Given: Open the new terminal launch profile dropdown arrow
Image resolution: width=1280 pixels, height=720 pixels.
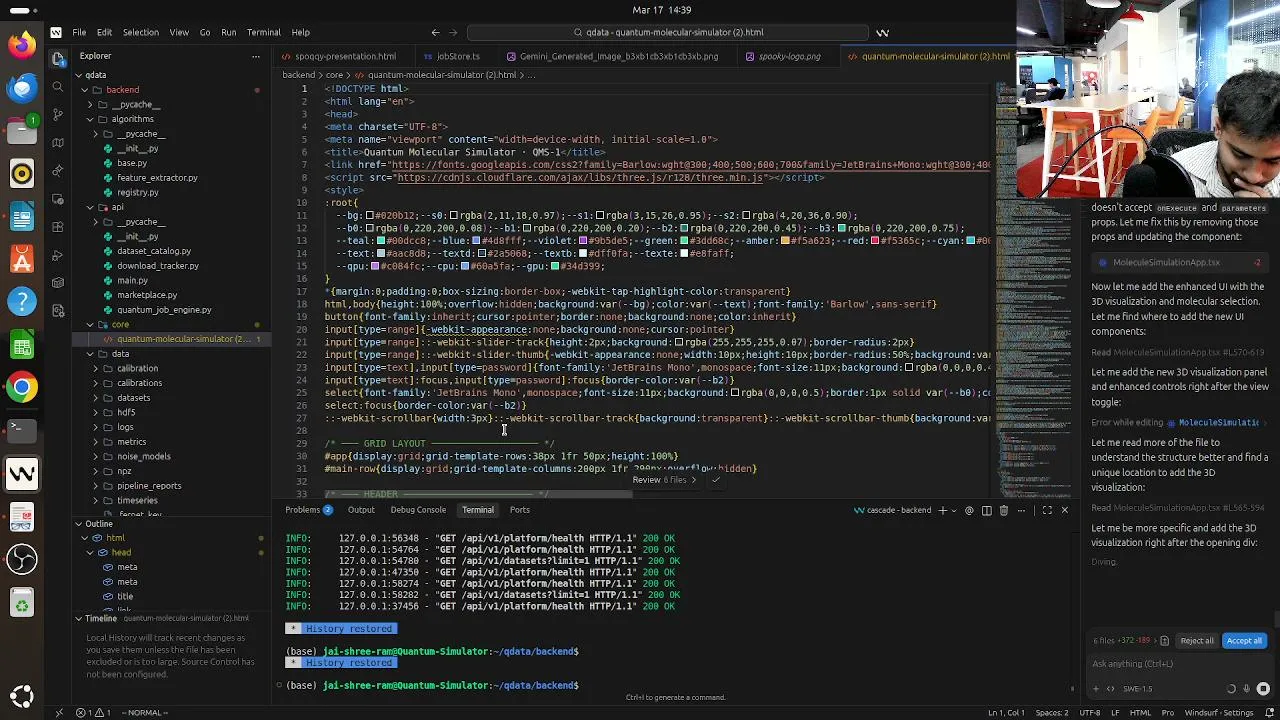Looking at the screenshot, I should coord(954,510).
